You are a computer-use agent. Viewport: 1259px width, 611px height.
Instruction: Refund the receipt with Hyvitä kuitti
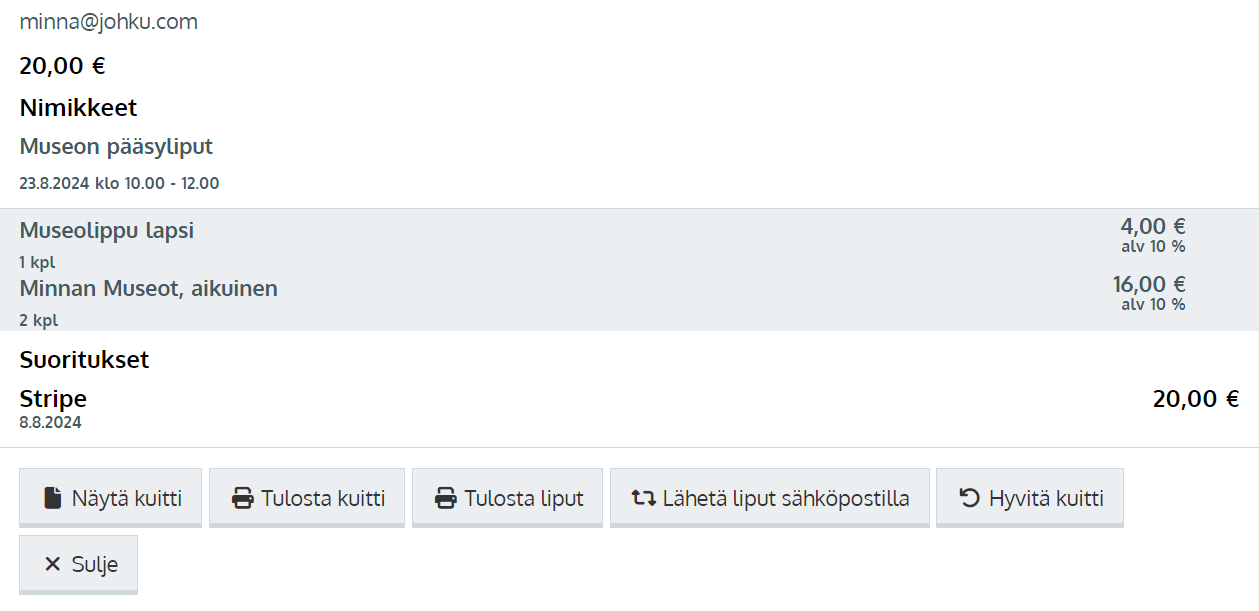pyautogui.click(x=1030, y=497)
